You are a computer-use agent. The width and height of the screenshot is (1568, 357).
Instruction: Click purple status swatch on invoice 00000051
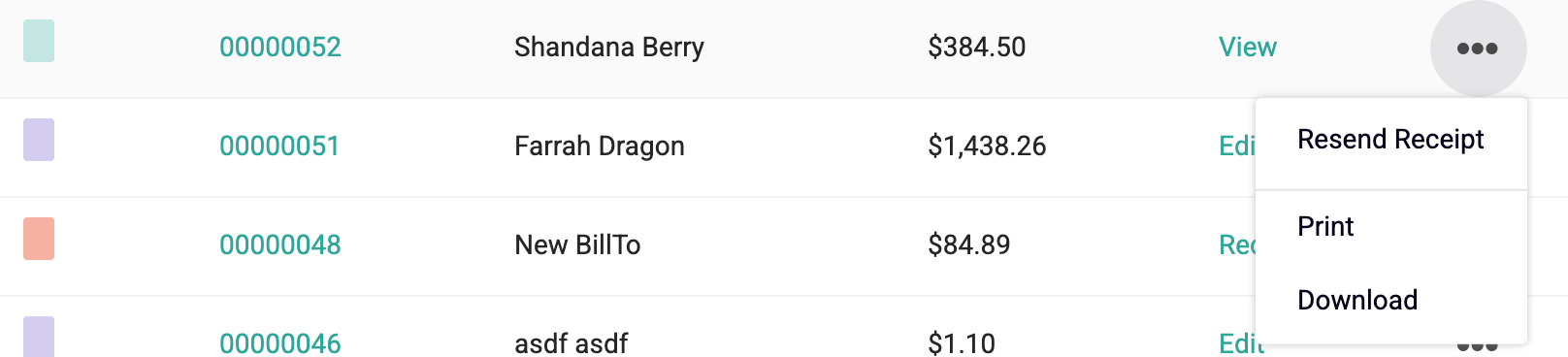39,140
